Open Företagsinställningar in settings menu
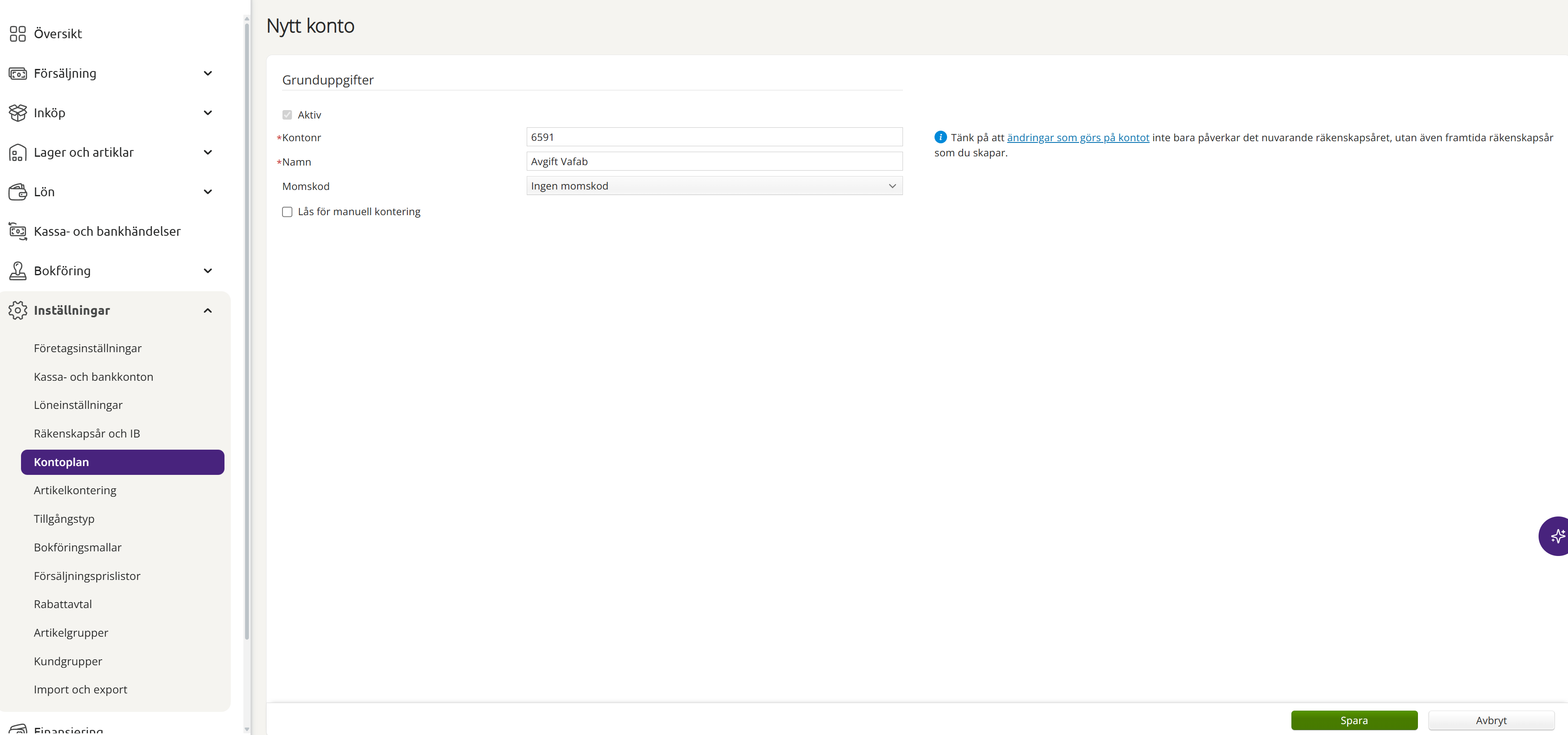The height and width of the screenshot is (735, 1568). pyautogui.click(x=88, y=348)
